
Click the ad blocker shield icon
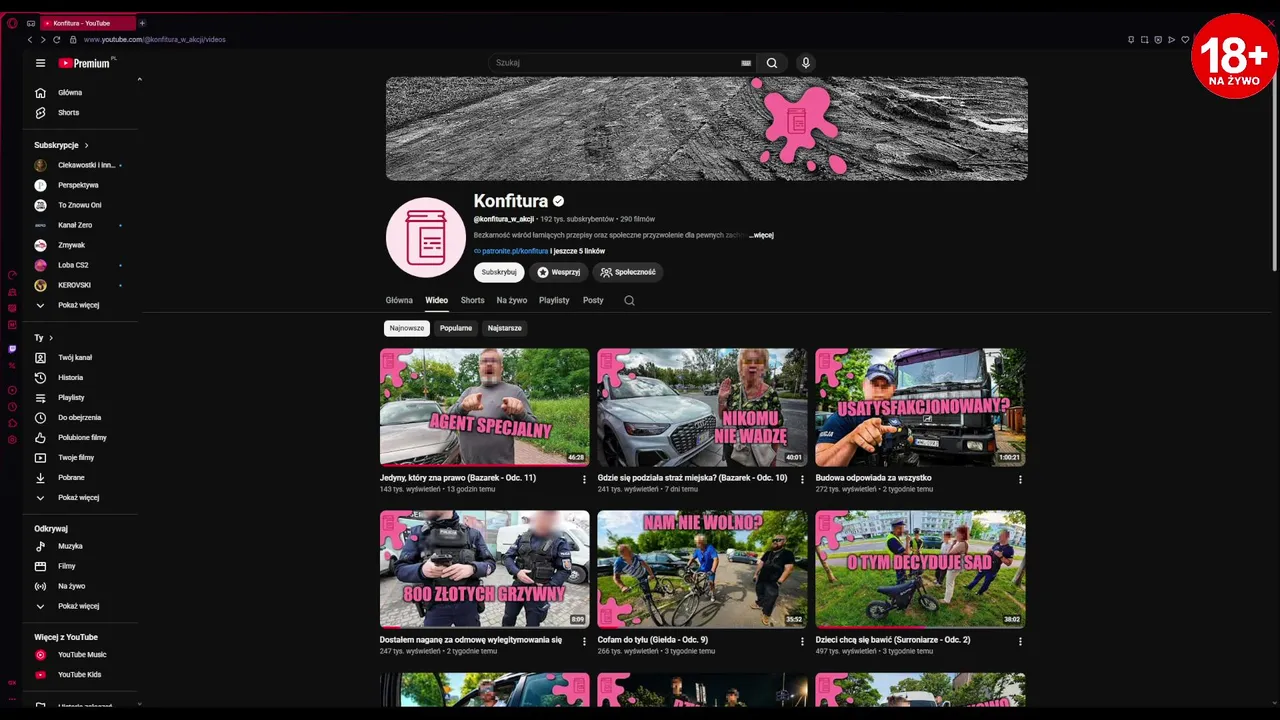coord(1158,40)
